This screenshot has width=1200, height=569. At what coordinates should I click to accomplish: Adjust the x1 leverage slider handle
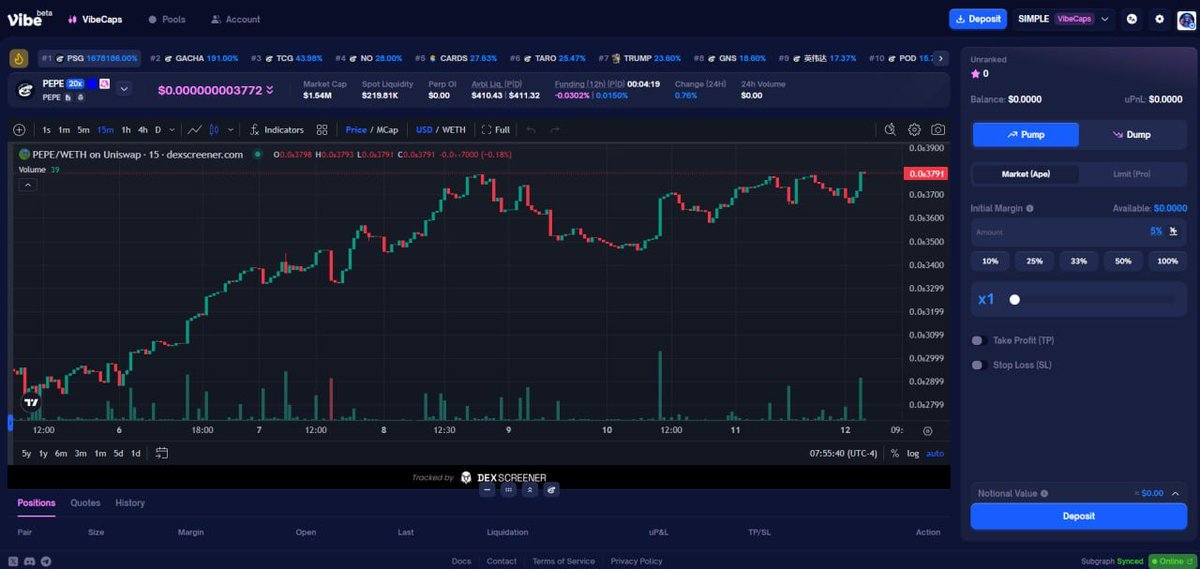(1015, 299)
